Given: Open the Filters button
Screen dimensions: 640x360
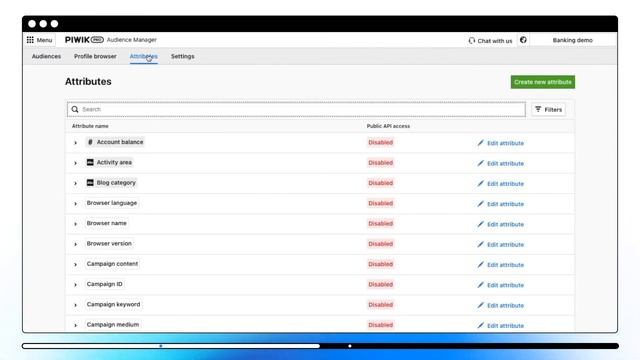Looking at the screenshot, I should [549, 109].
